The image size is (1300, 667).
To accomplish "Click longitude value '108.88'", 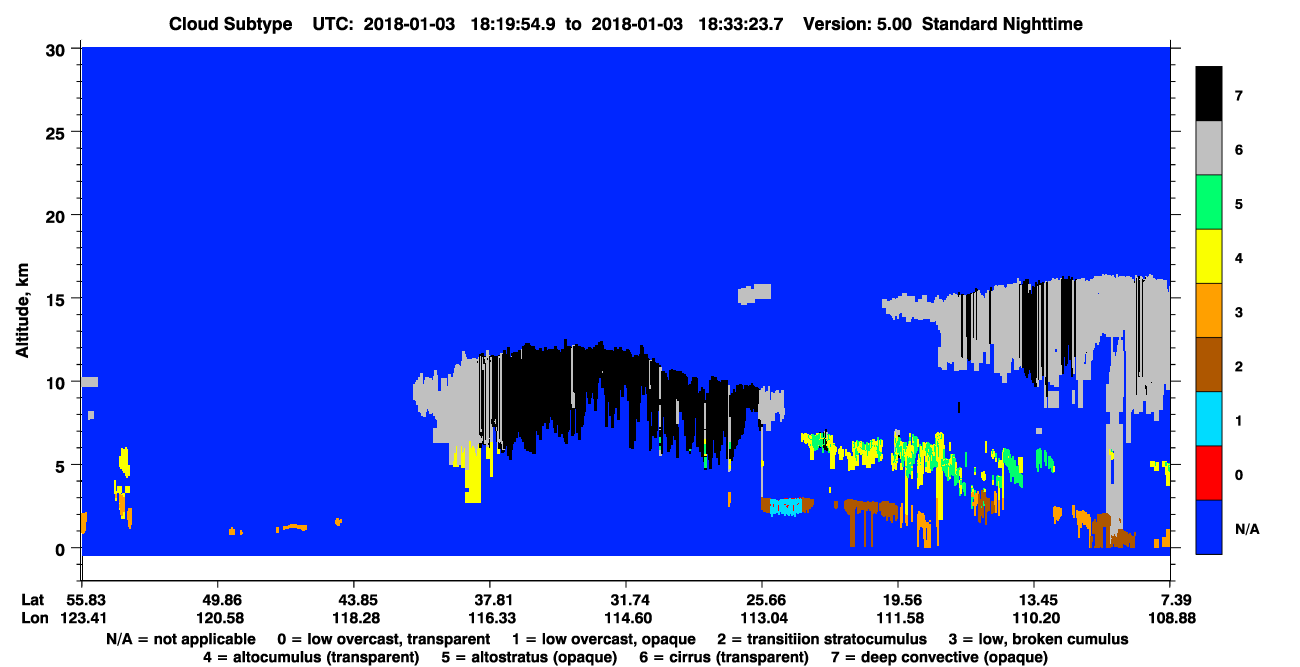I will (1170, 618).
